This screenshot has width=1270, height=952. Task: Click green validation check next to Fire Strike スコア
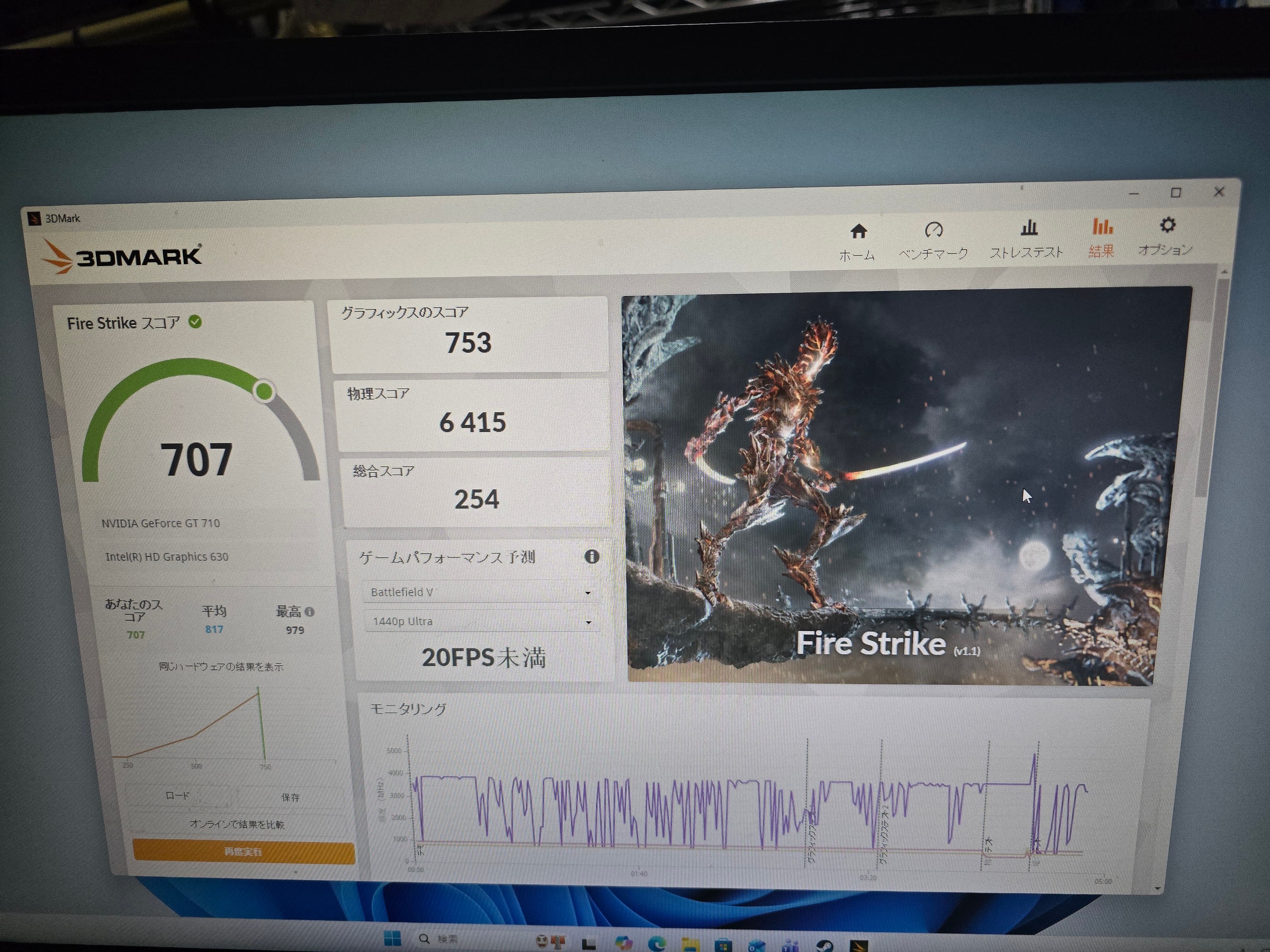pyautogui.click(x=195, y=322)
